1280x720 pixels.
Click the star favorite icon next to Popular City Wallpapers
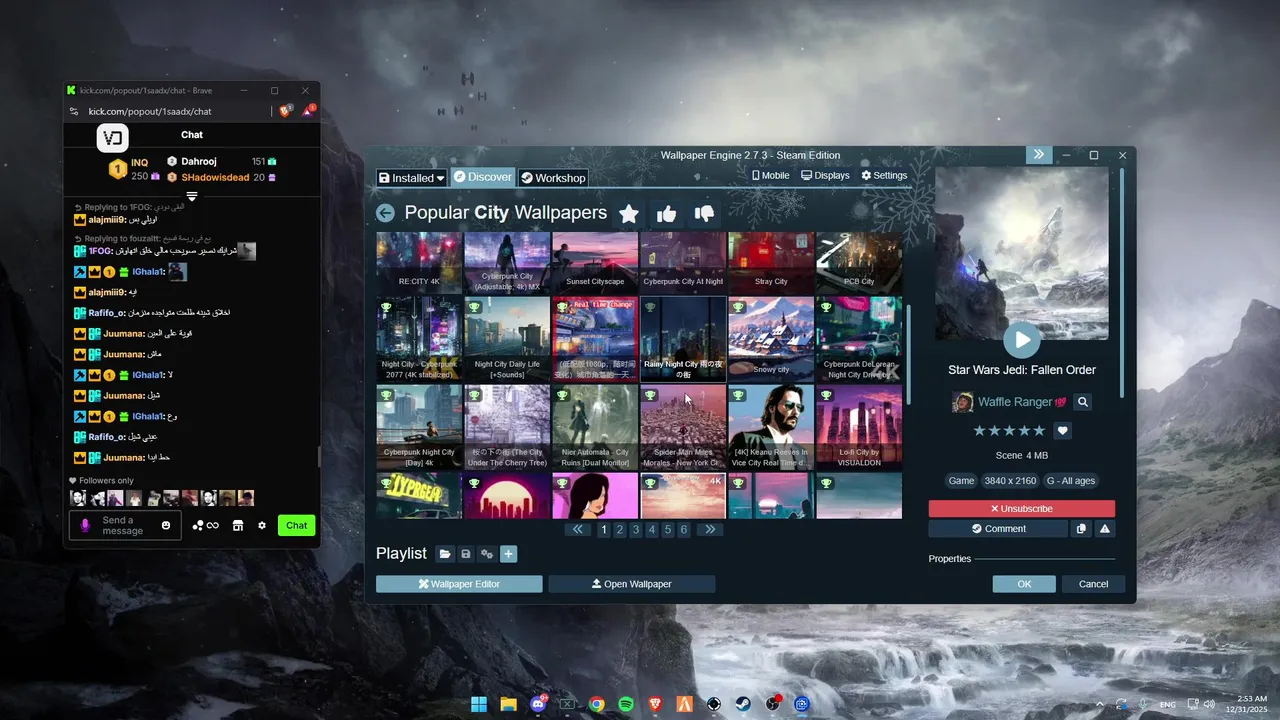(629, 213)
